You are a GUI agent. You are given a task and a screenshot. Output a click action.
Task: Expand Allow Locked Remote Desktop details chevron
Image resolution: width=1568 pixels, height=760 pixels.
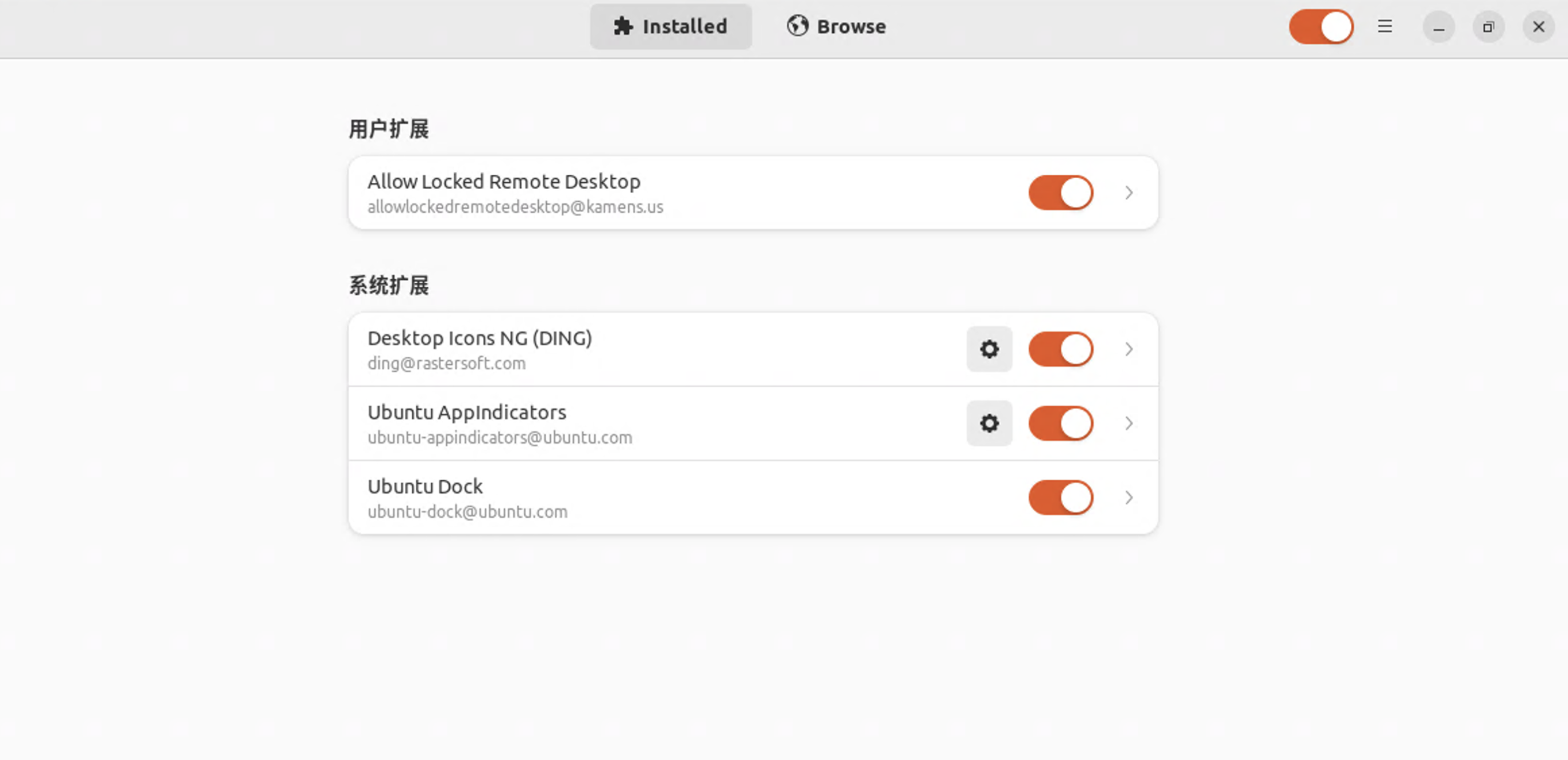(x=1129, y=193)
